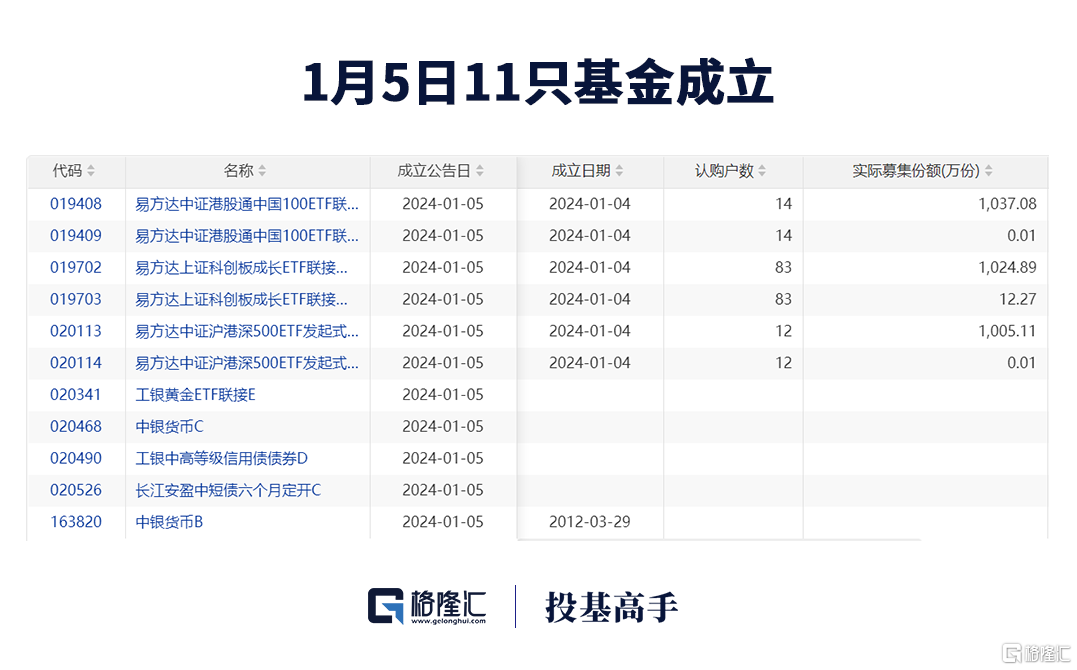The height and width of the screenshot is (670, 1077).
Task: Select 认购户数 14 in row 019408
Action: pos(783,204)
